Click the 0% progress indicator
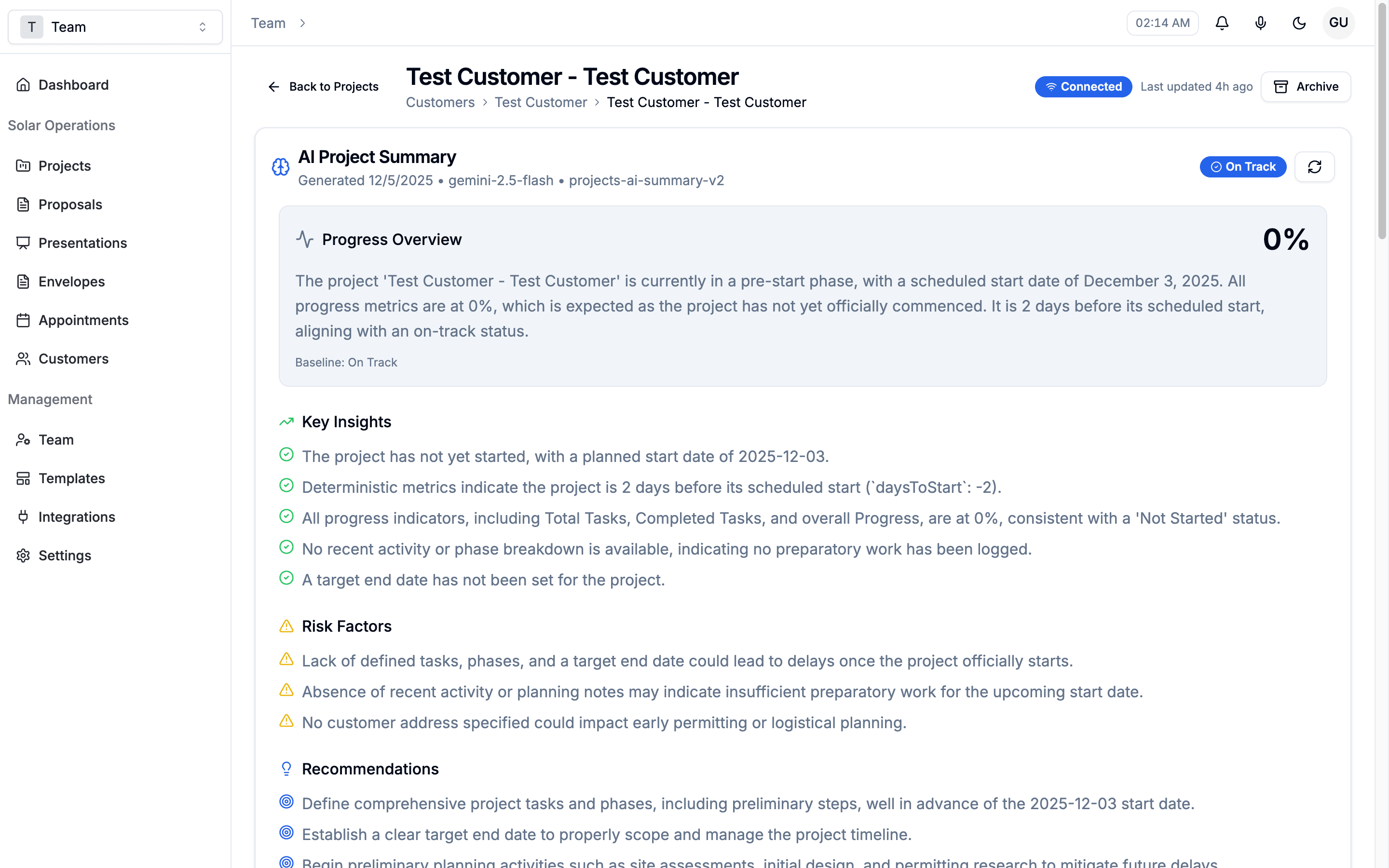 tap(1286, 239)
